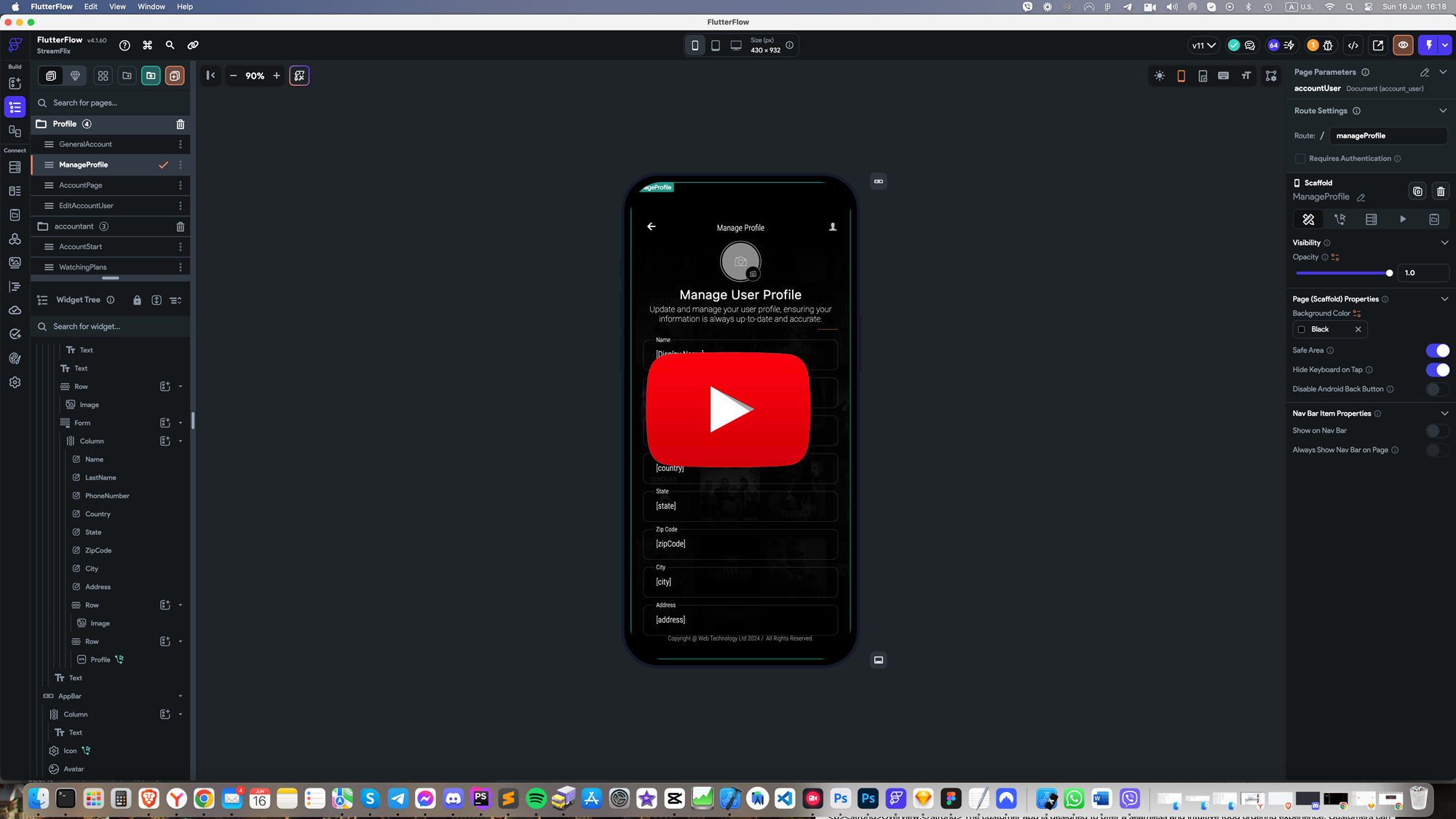Toggle Always Show Nav Bar on Page switch
This screenshot has width=1456, height=819.
[1437, 450]
